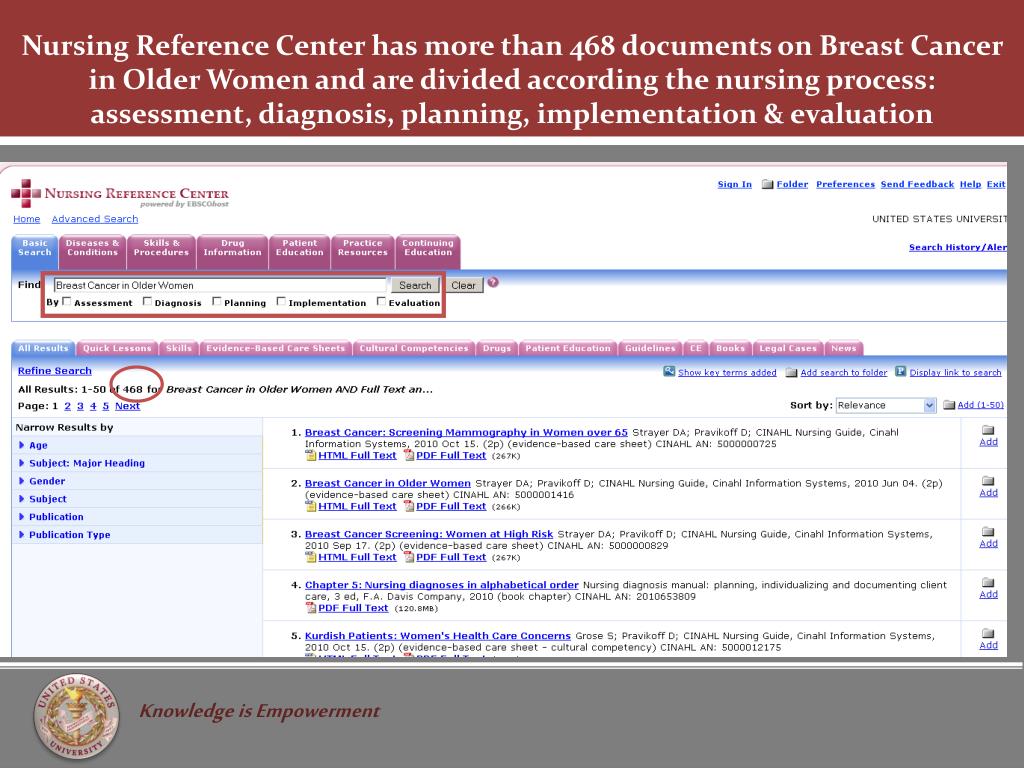
Task: Click folder icon beside Add (1-50)
Action: [x=949, y=406]
